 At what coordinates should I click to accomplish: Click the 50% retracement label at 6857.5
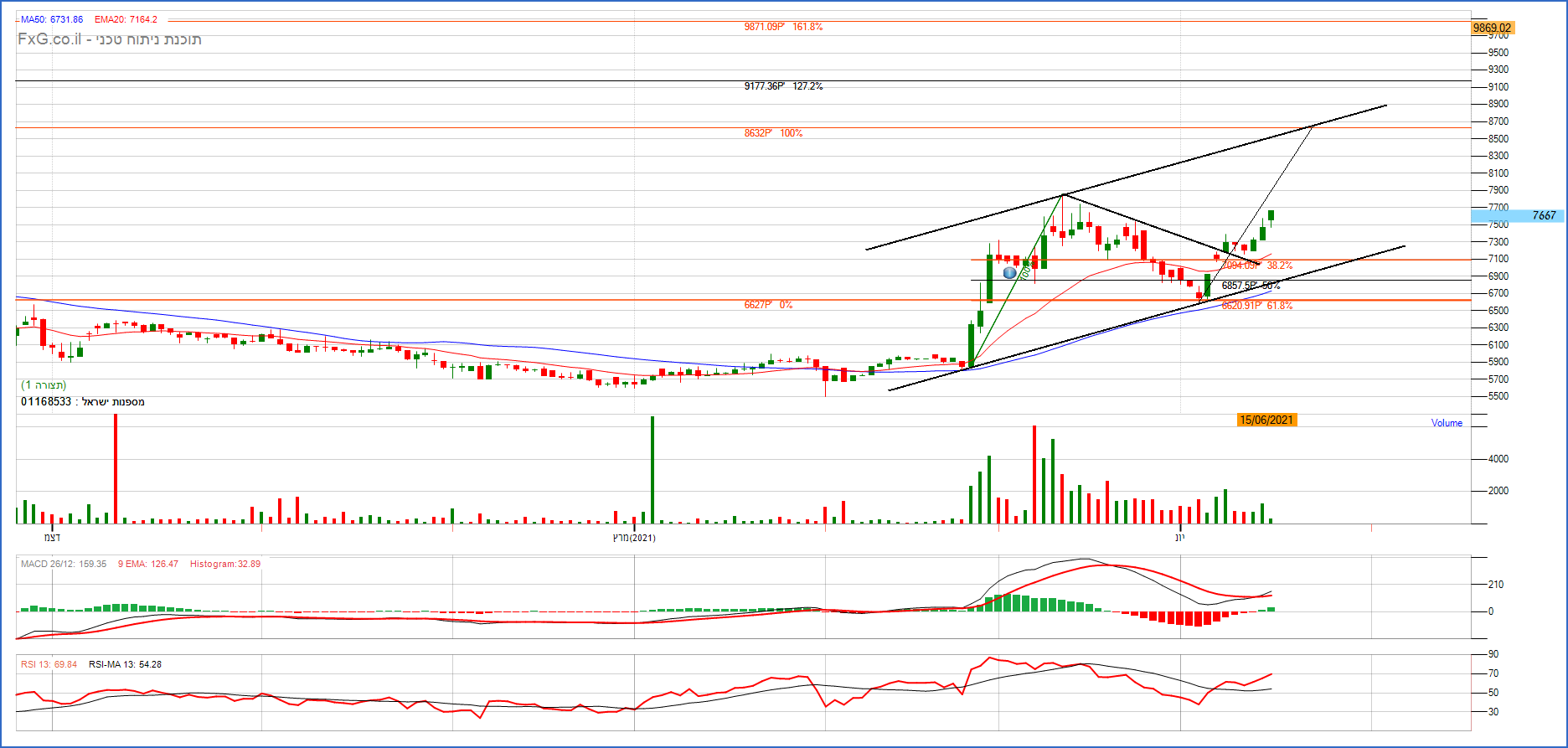coord(1251,286)
